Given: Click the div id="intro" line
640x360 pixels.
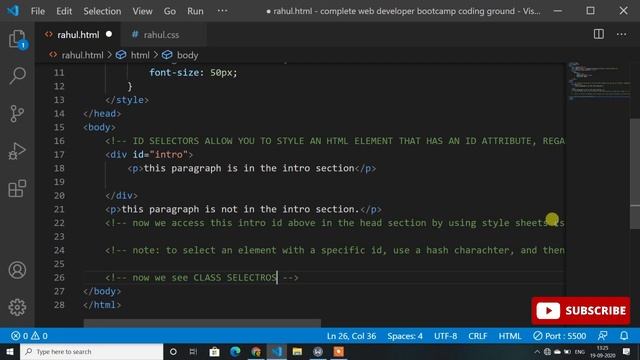Looking at the screenshot, I should [149, 155].
